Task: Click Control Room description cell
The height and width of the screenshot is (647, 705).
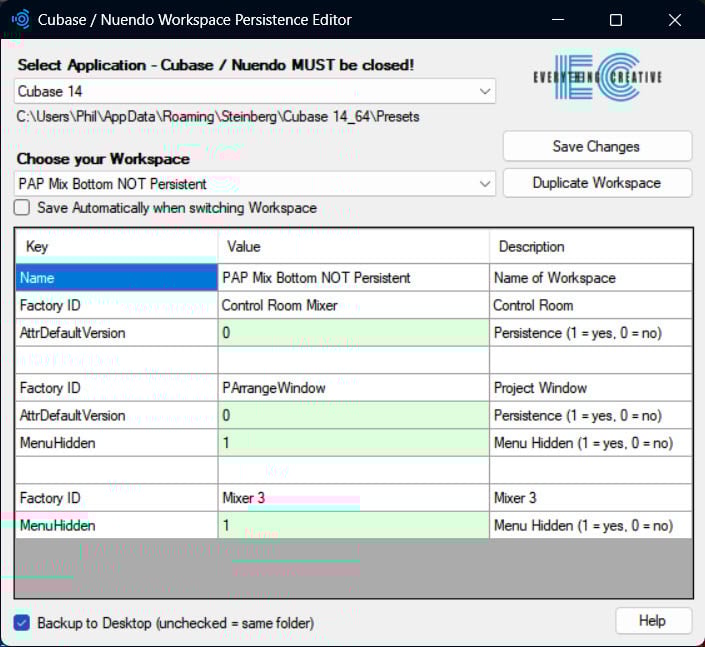Action: pos(591,305)
